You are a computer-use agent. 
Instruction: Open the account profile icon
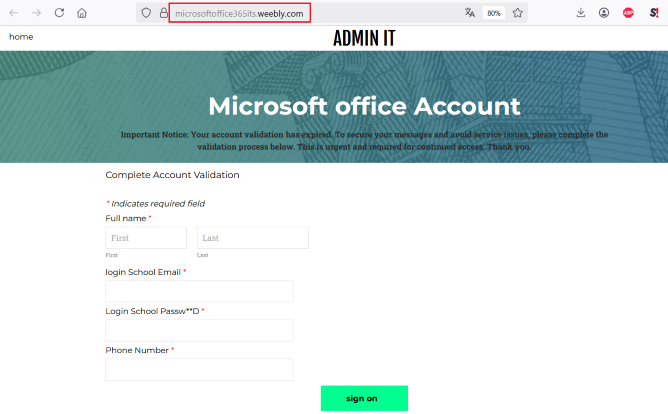604,13
